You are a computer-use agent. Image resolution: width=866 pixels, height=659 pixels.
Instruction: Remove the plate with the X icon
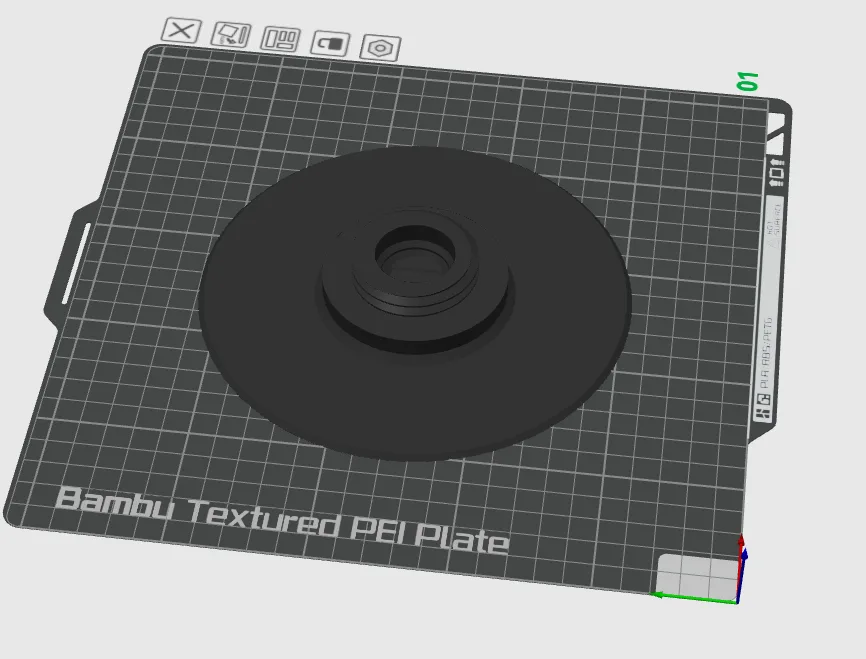click(x=181, y=30)
